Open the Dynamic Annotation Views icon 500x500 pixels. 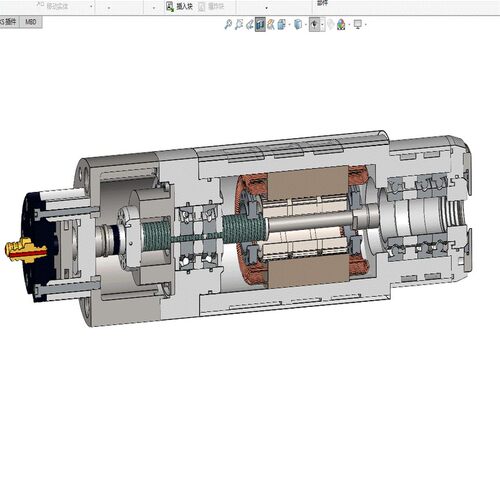271,24
